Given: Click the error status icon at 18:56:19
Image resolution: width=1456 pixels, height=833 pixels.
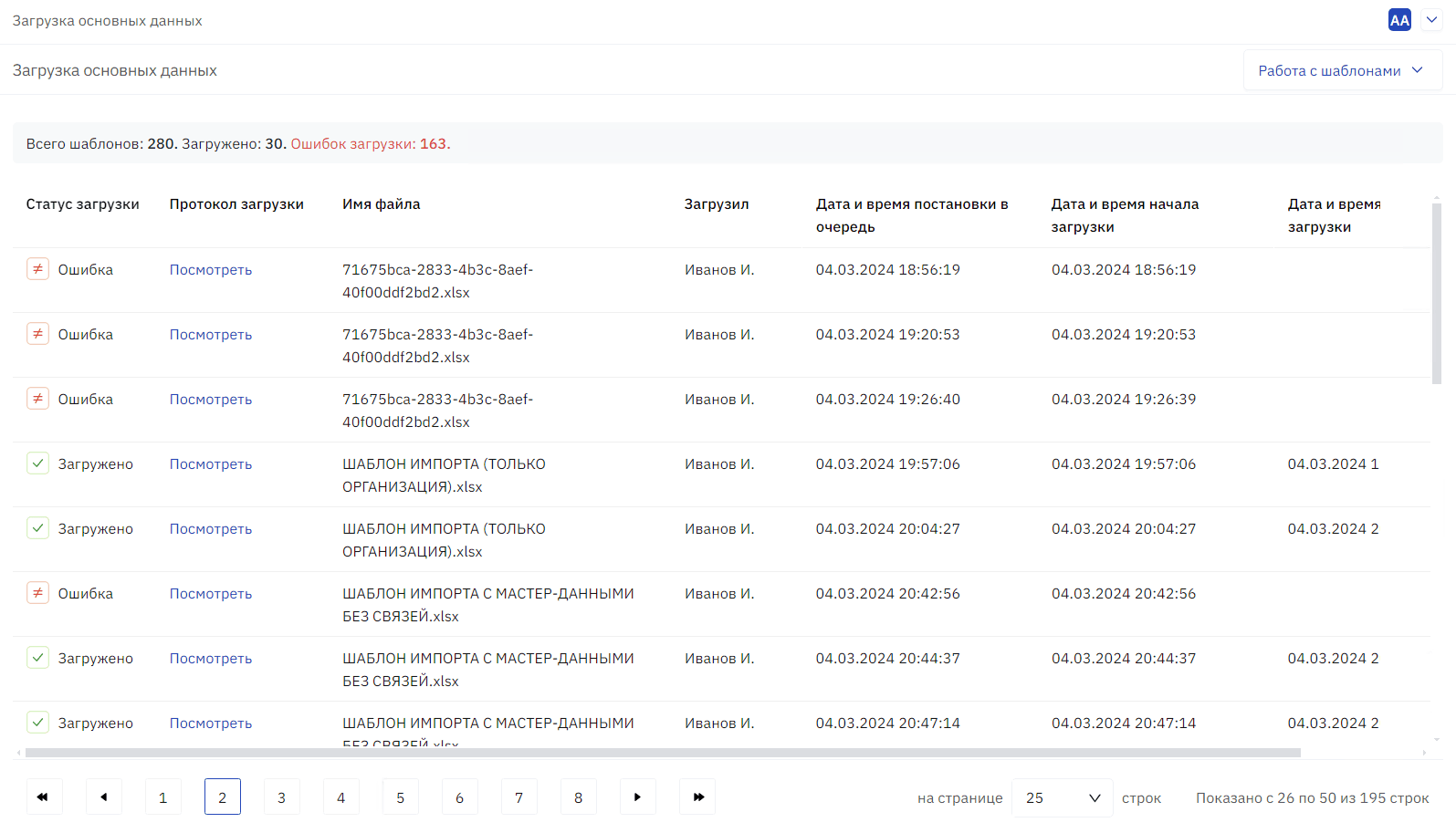Looking at the screenshot, I should tap(37, 269).
